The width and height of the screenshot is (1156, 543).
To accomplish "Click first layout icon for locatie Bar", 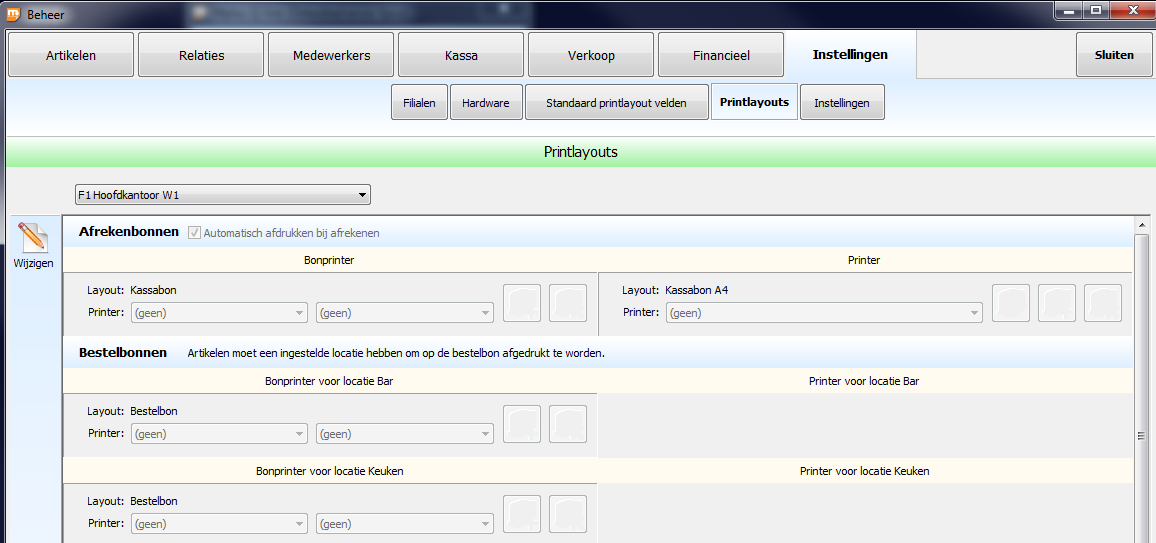I will click(522, 424).
